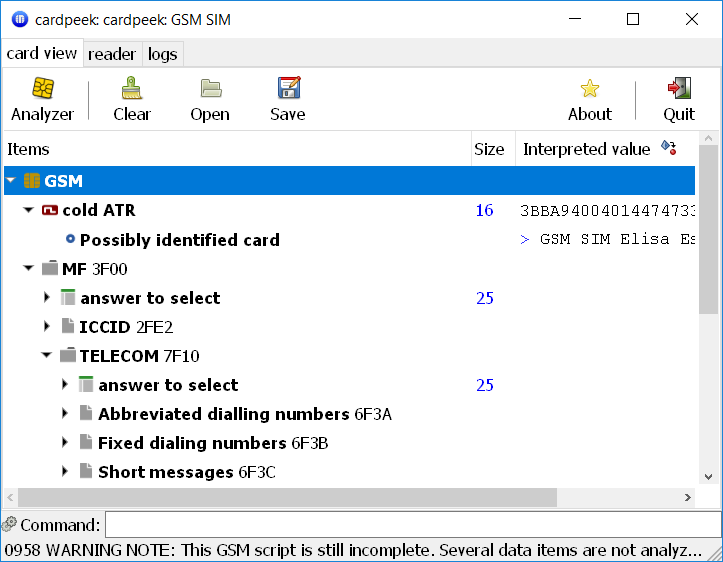Expand the ICCID 2FE2 entry
This screenshot has height=562, width=723.
point(47,327)
